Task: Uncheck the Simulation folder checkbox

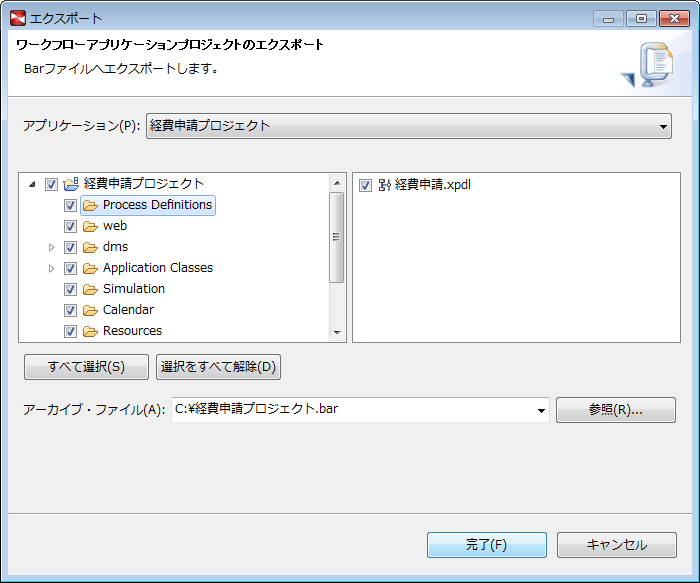Action: point(70,289)
